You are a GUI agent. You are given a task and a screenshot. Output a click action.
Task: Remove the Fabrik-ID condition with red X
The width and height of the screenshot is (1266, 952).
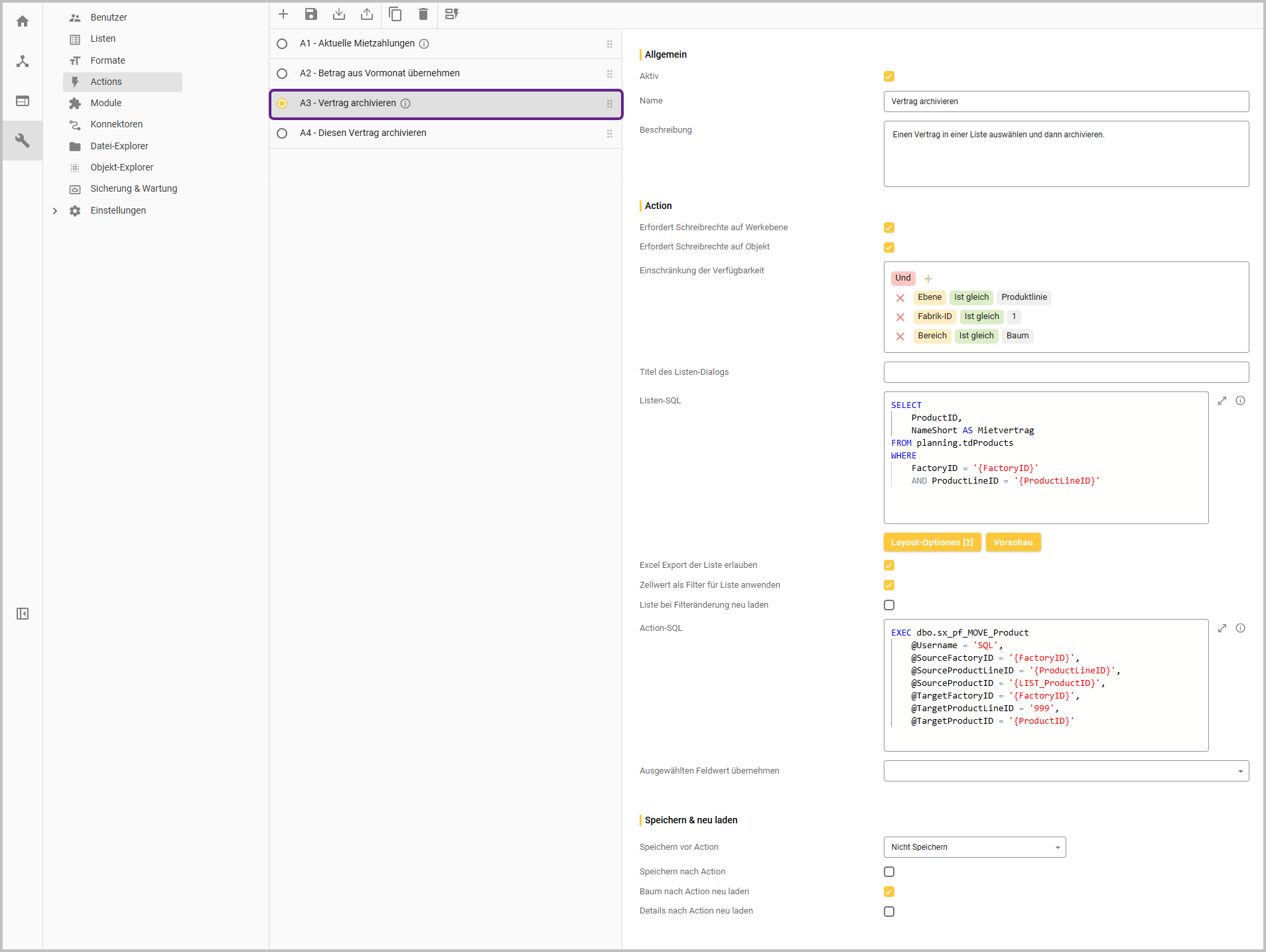tap(900, 317)
